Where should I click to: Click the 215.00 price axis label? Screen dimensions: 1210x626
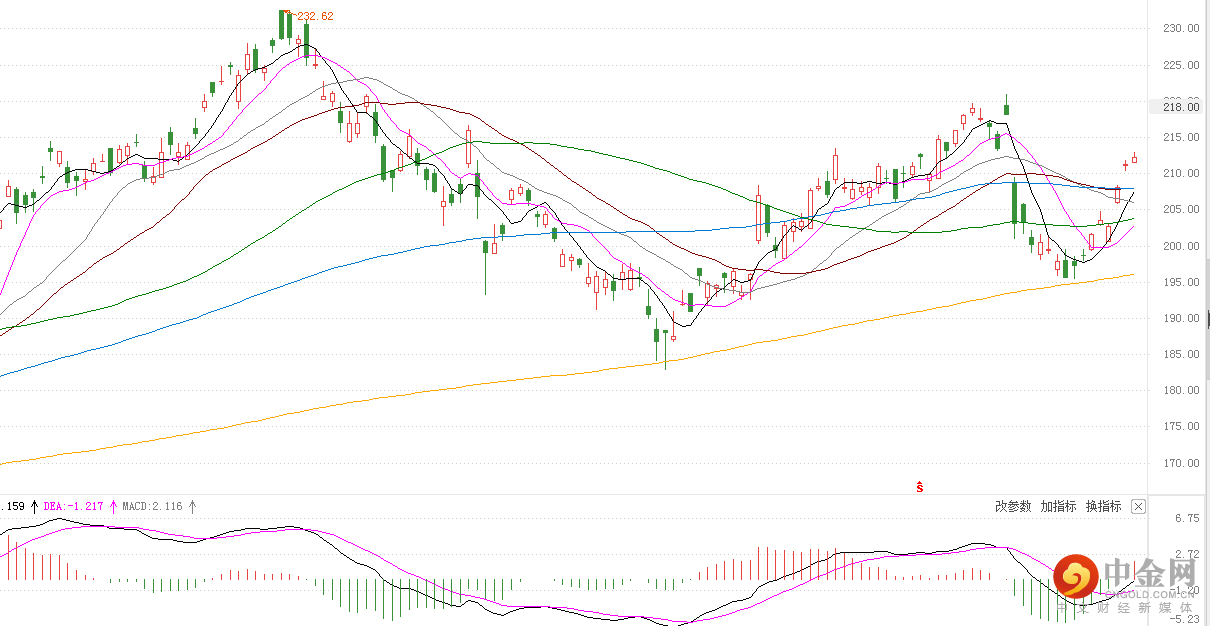(1181, 137)
